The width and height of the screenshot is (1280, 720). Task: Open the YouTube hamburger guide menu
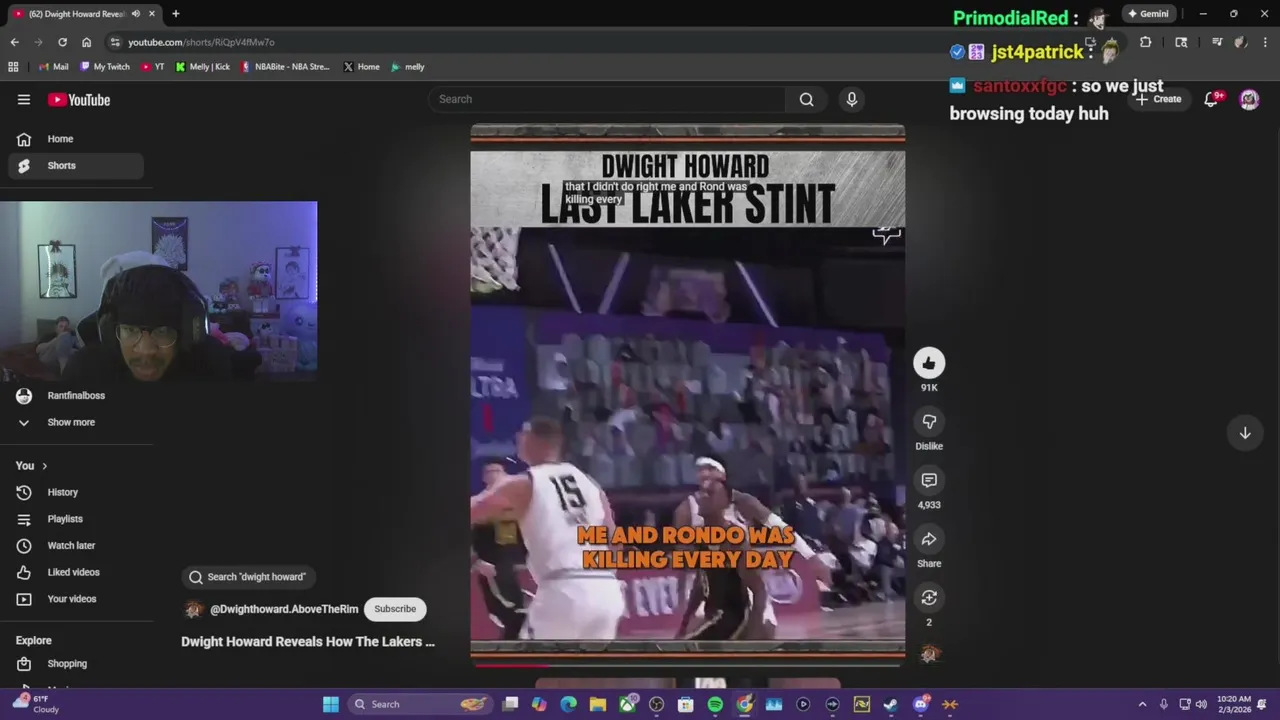pyautogui.click(x=24, y=99)
